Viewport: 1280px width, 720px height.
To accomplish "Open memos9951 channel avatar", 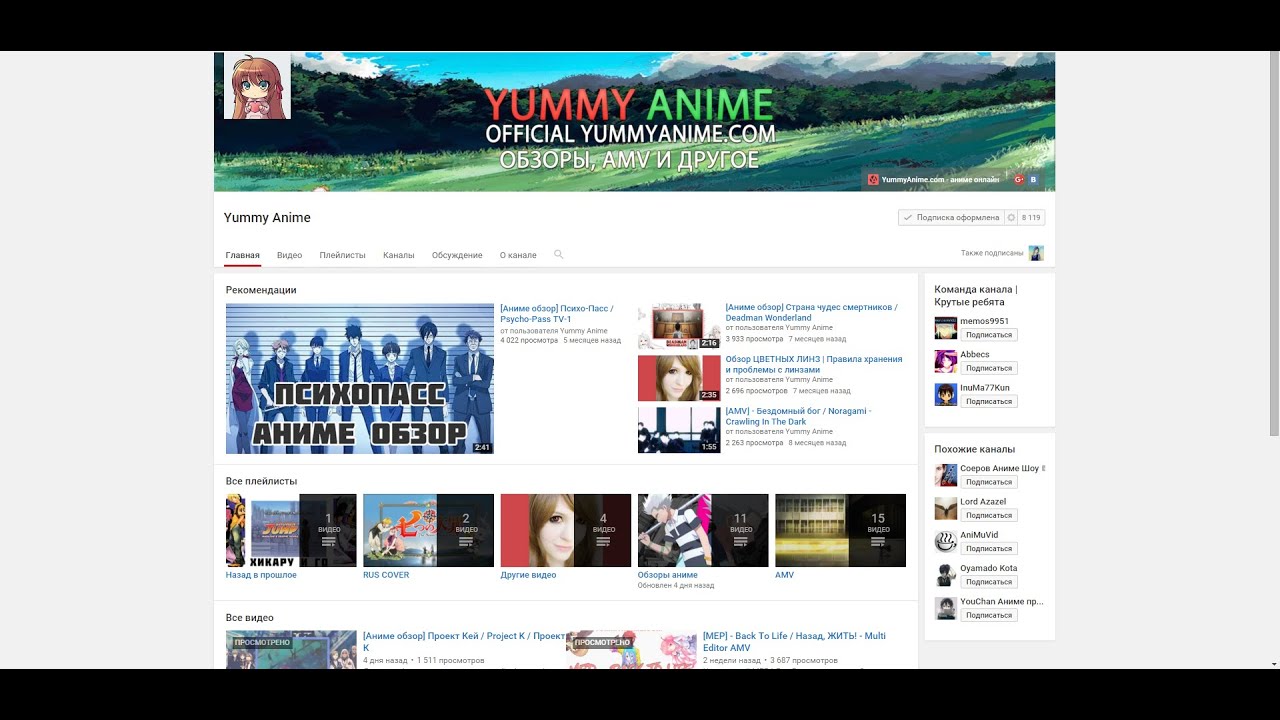I will pyautogui.click(x=945, y=328).
